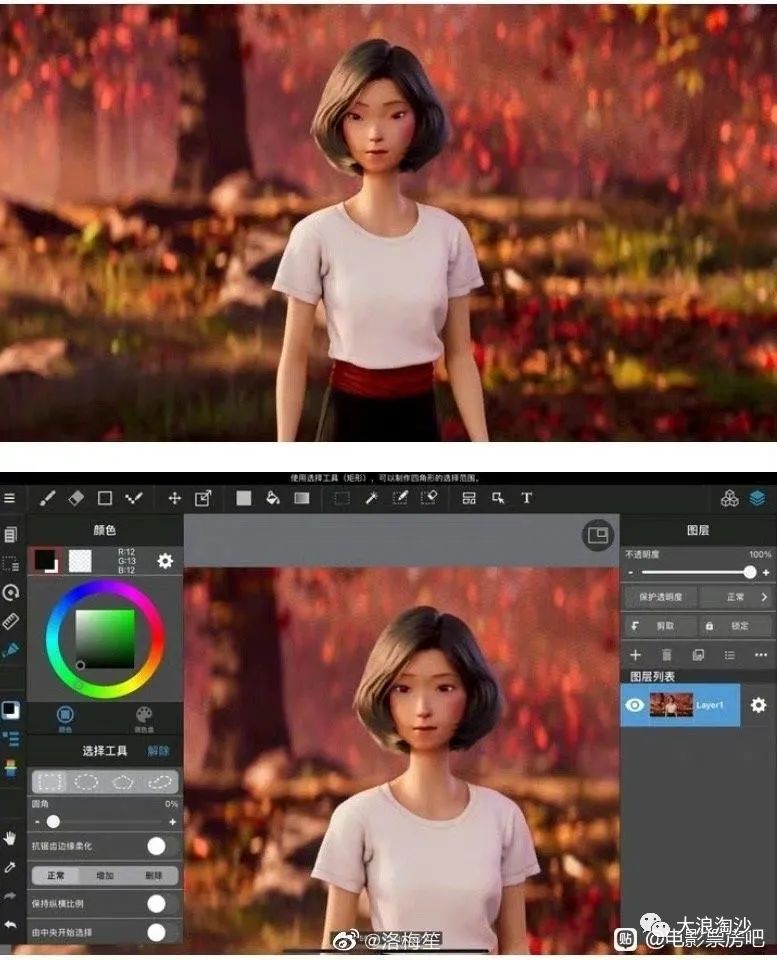Select the panel Divide tool
The width and height of the screenshot is (777, 960).
coord(469,498)
